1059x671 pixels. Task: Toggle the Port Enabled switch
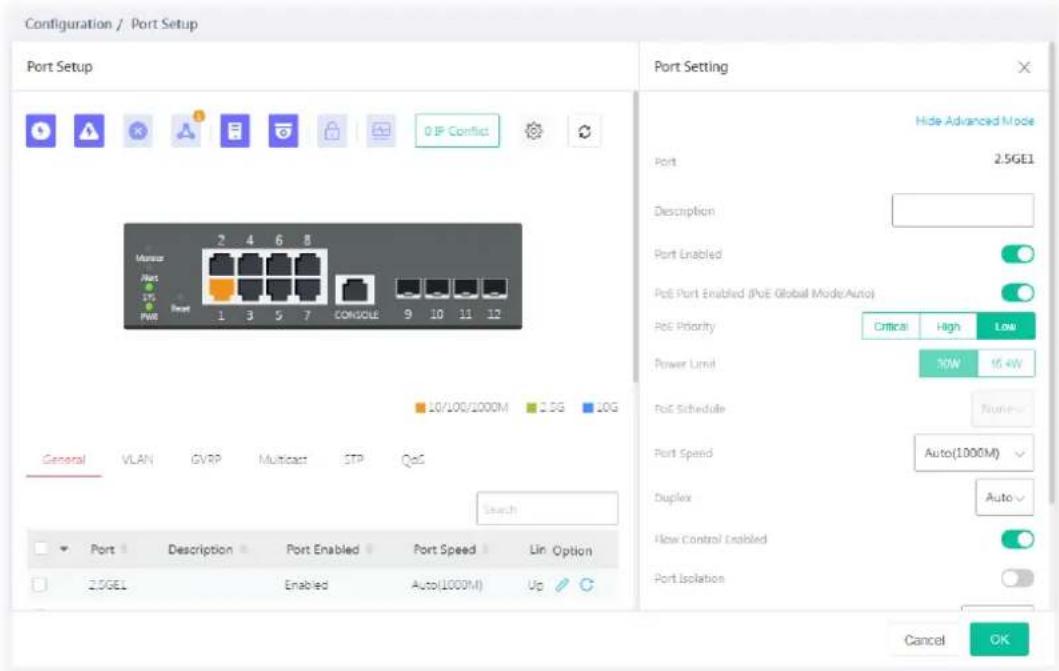pyautogui.click(x=1018, y=254)
